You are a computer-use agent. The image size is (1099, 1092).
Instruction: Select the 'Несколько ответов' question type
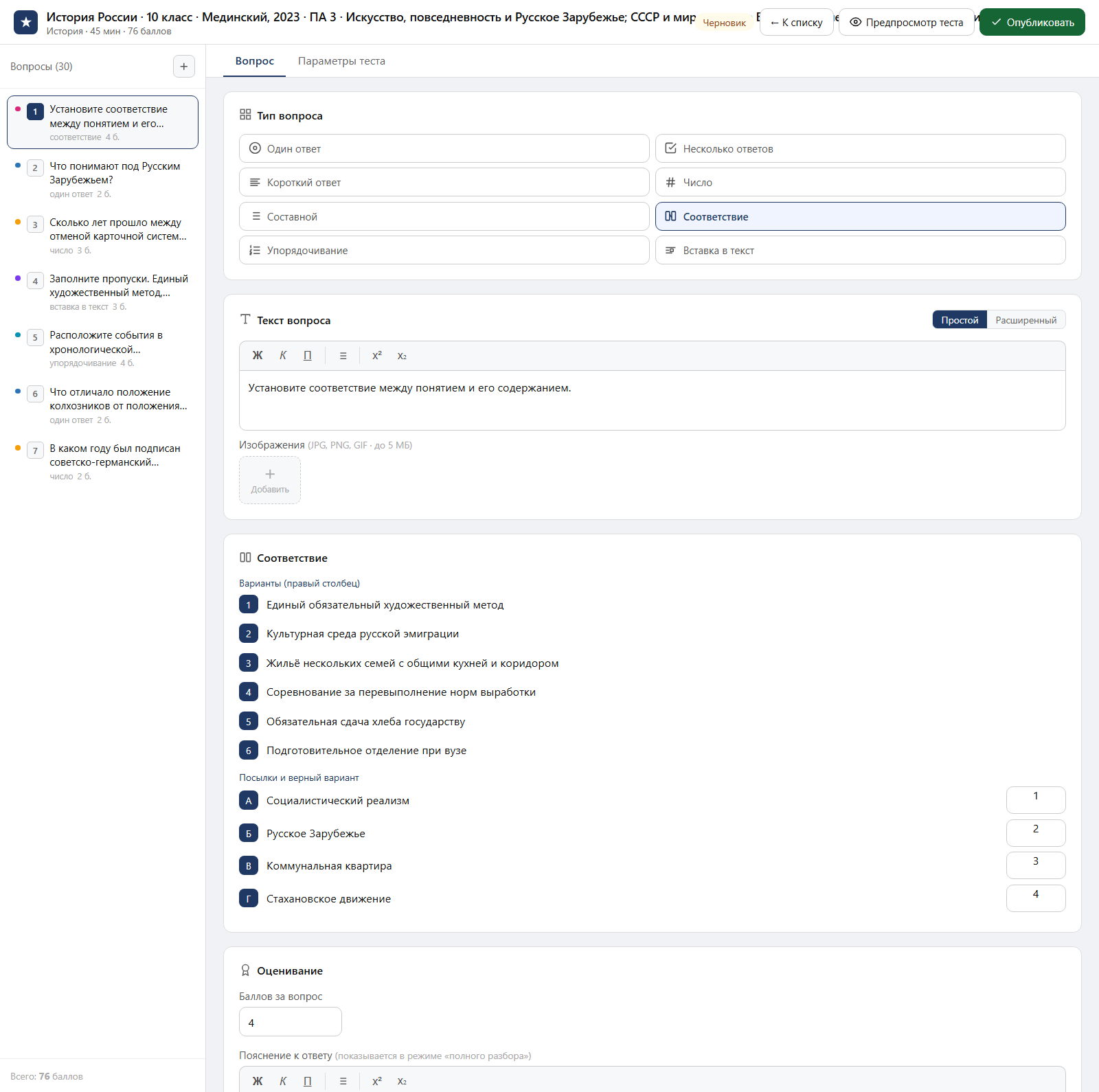click(x=861, y=148)
